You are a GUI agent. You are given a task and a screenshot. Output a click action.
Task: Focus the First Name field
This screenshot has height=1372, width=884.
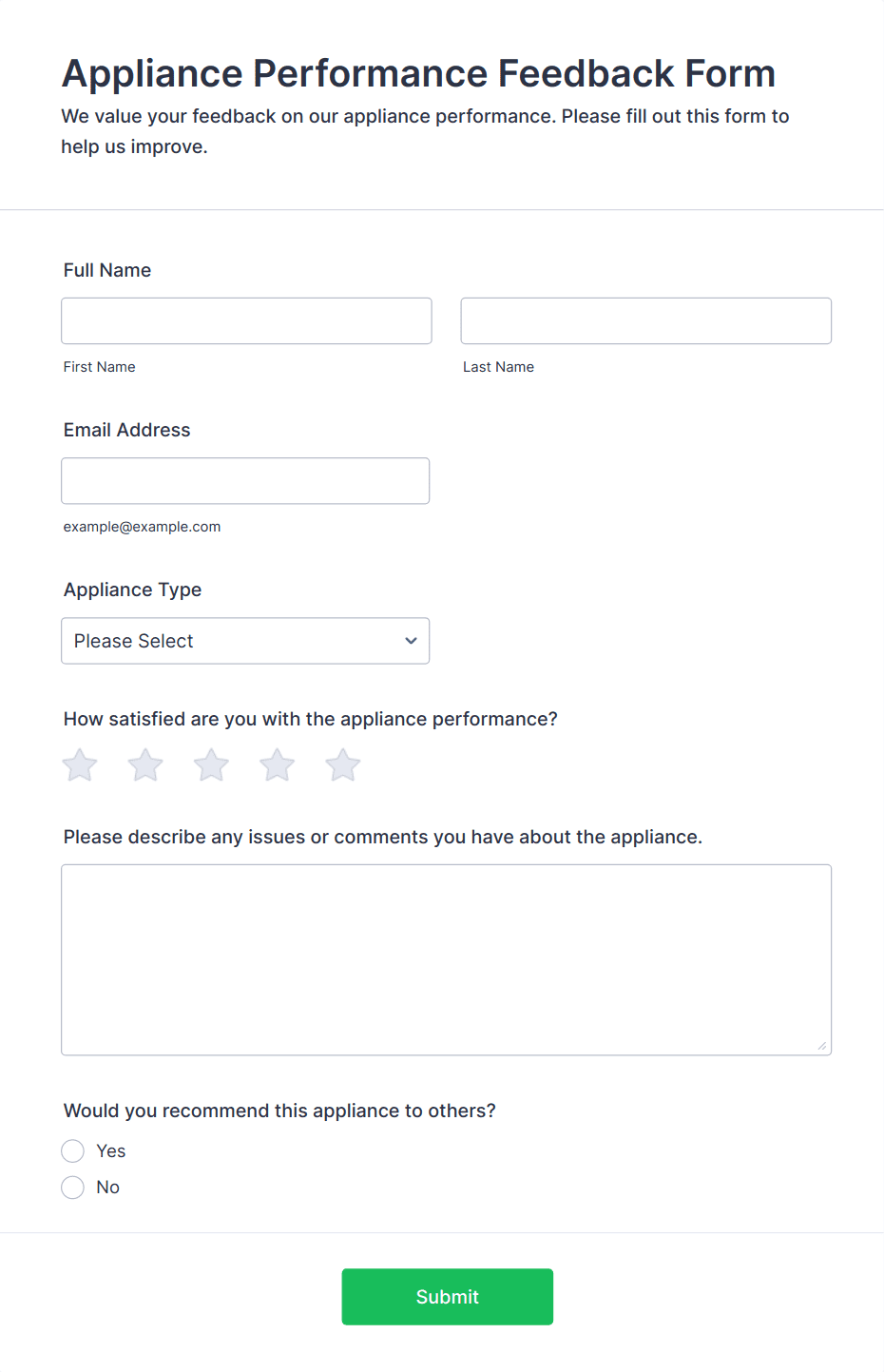coord(246,321)
